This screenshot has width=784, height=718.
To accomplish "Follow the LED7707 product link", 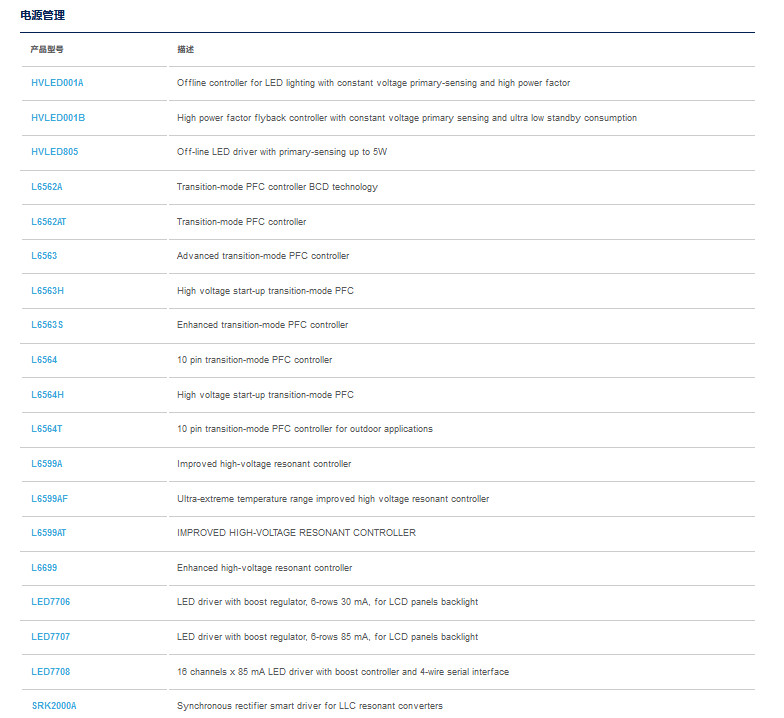I will [x=50, y=637].
